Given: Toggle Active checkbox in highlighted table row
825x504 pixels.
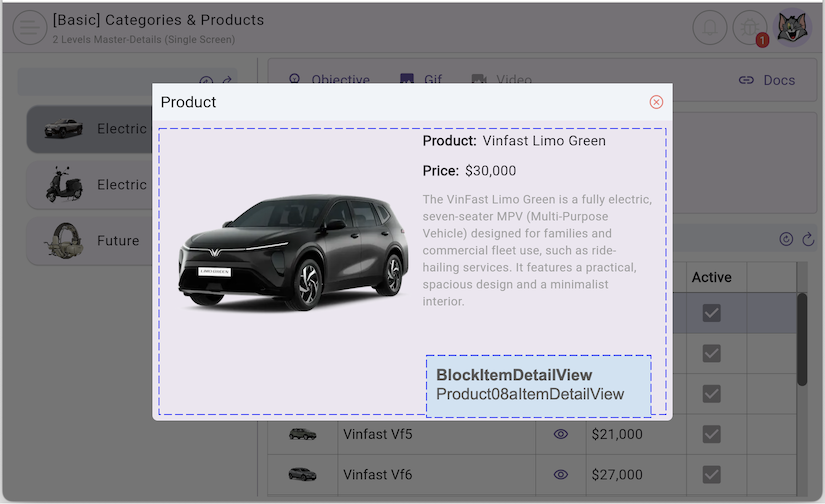Looking at the screenshot, I should 711,313.
